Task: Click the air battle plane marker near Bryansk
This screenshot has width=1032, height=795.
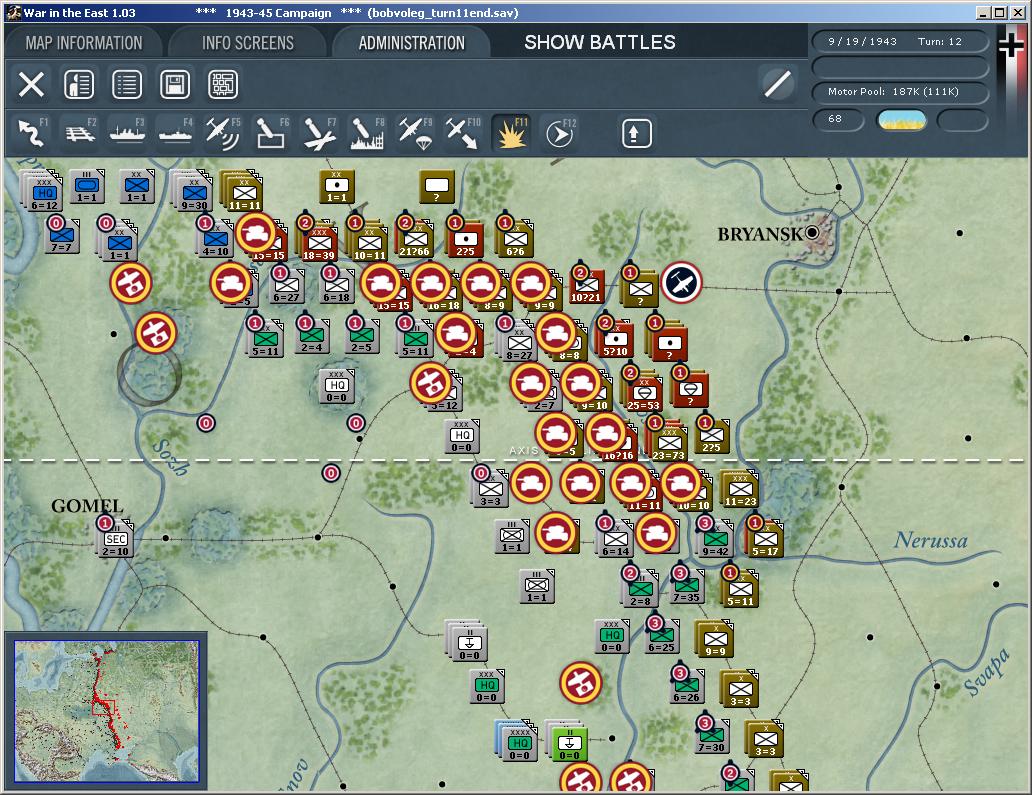Action: (x=681, y=282)
